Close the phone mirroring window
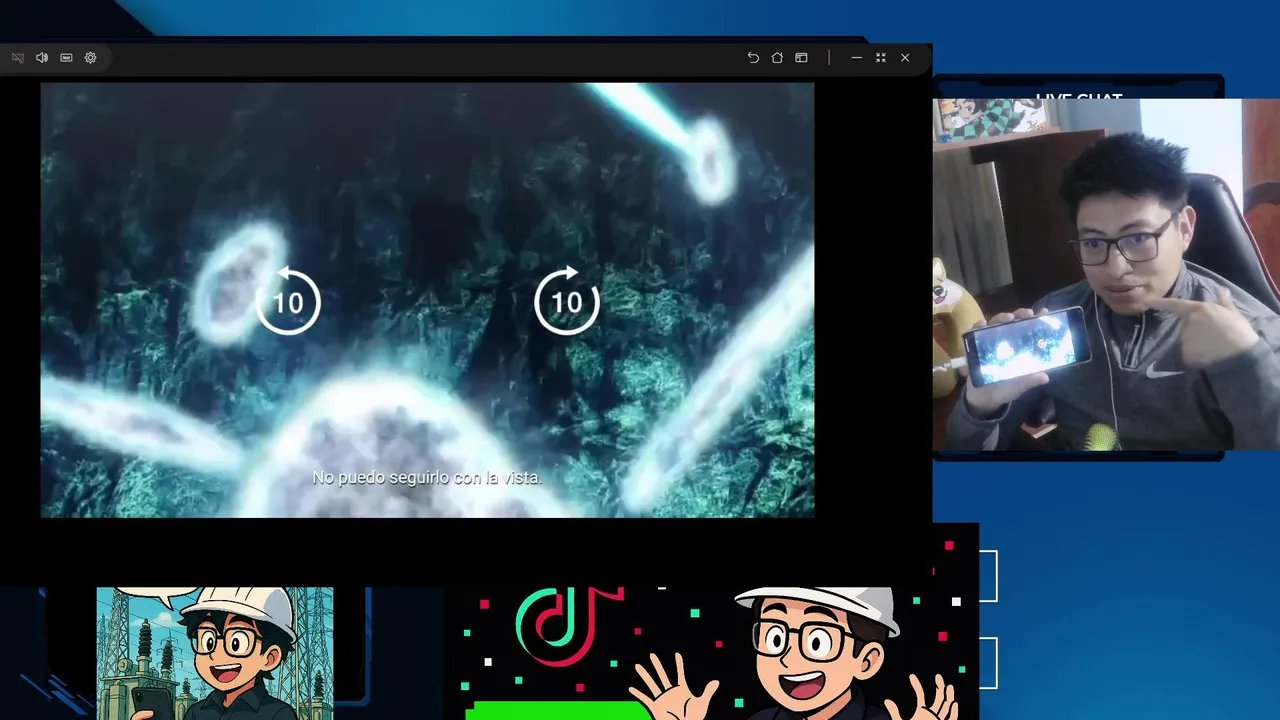 pyautogui.click(x=905, y=58)
